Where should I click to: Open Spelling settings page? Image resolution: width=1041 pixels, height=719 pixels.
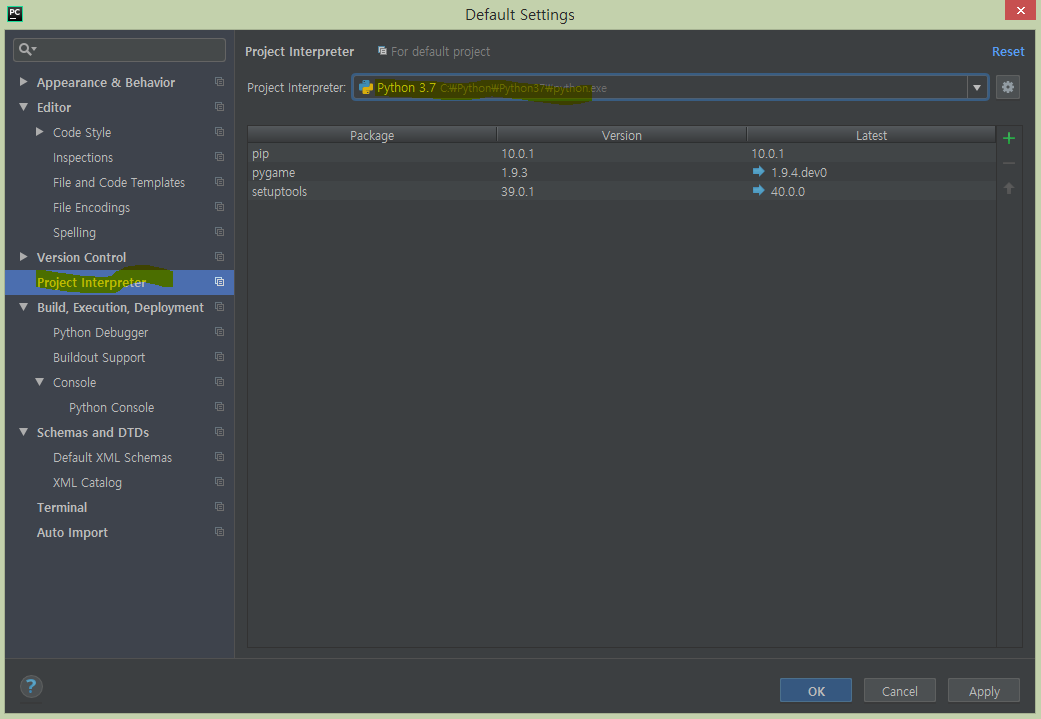[x=74, y=233]
